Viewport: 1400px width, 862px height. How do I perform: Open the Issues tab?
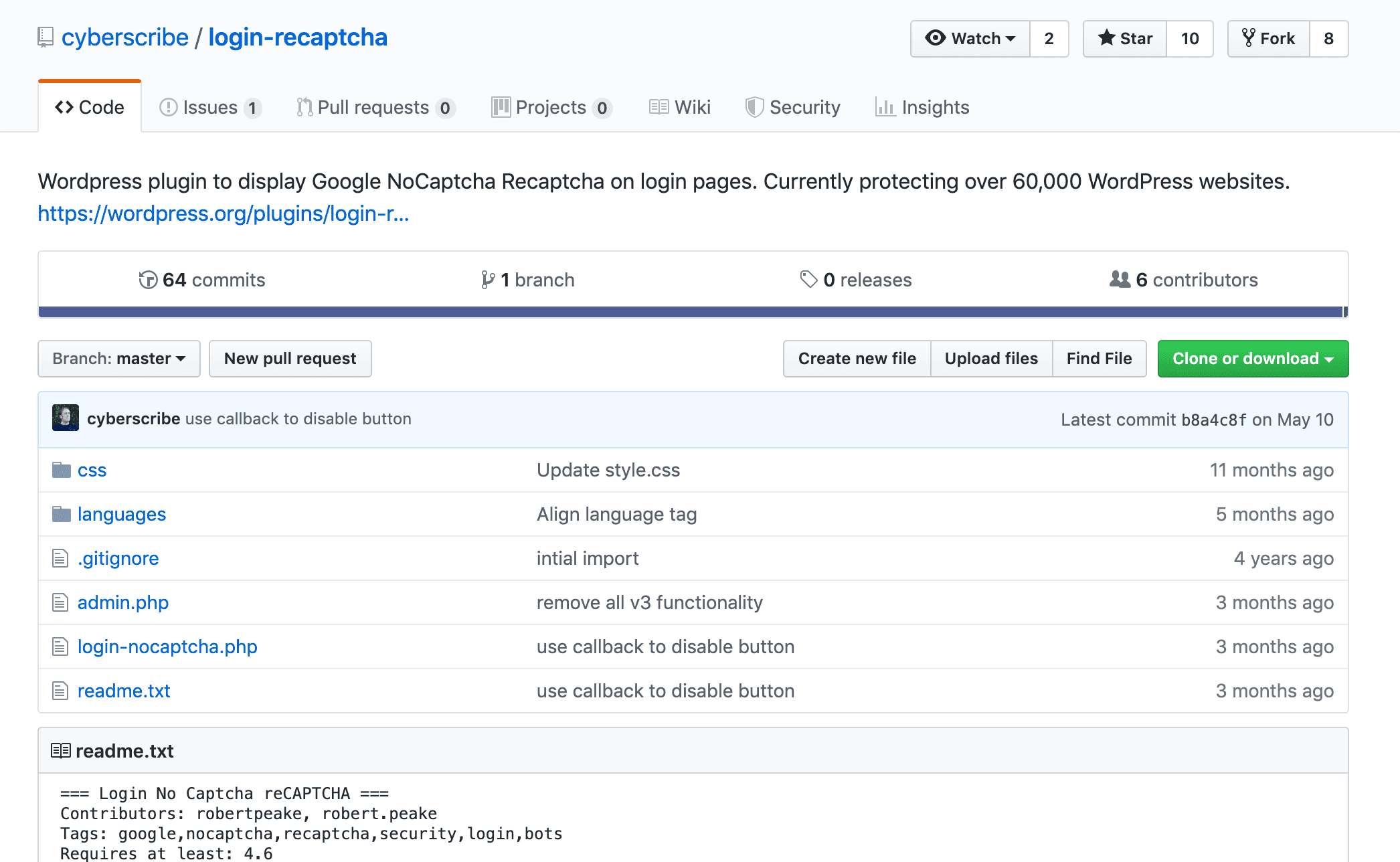click(x=210, y=107)
